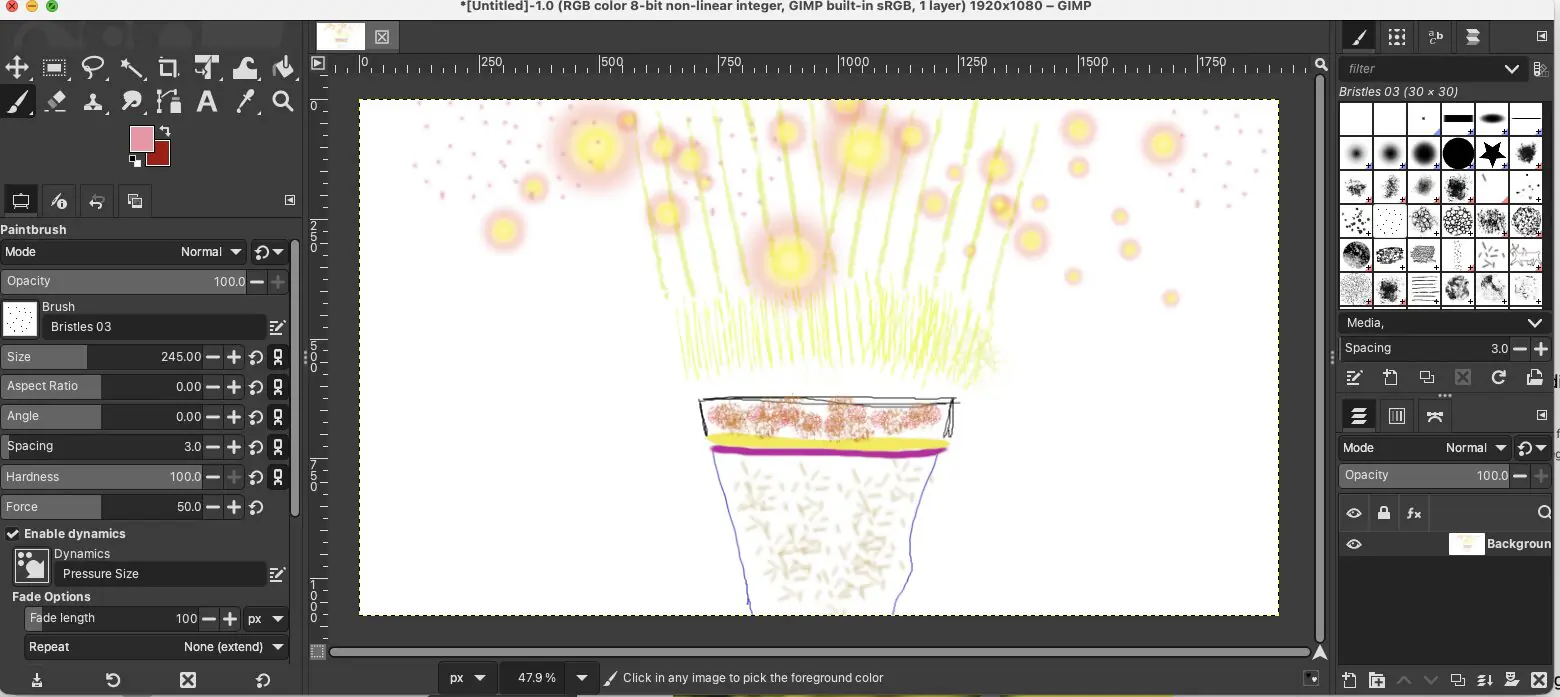The width and height of the screenshot is (1560, 697).
Task: Select the Move tool
Action: point(17,67)
